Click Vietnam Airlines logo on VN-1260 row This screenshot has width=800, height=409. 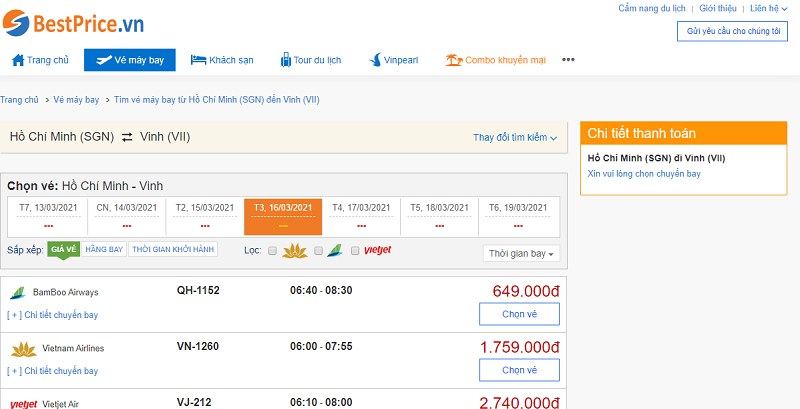23,349
